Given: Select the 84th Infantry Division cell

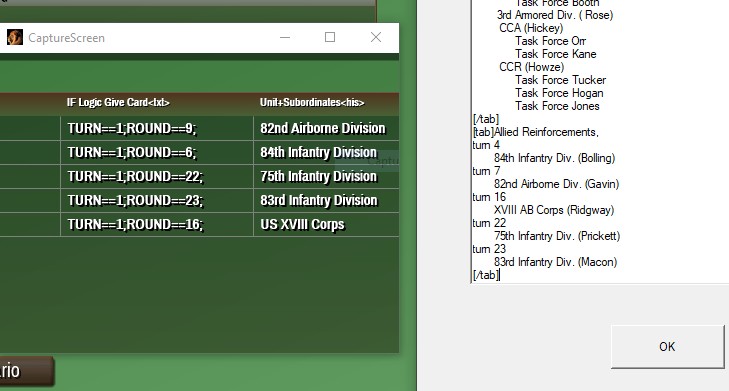Looking at the screenshot, I should coord(326,152).
